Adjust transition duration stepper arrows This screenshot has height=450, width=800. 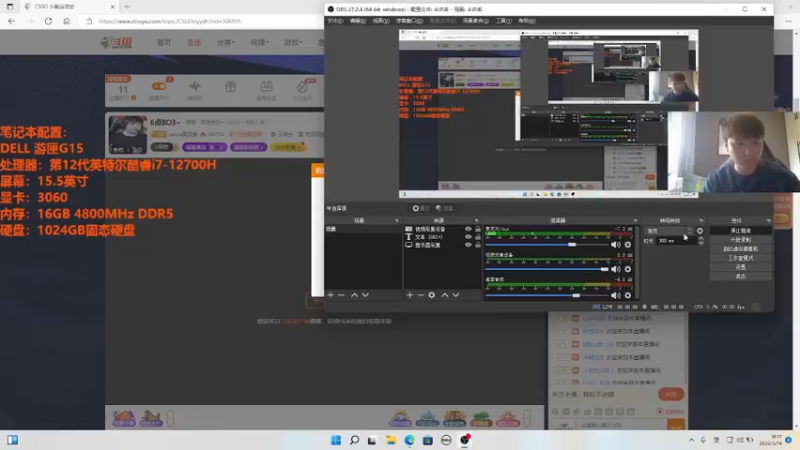click(x=701, y=240)
